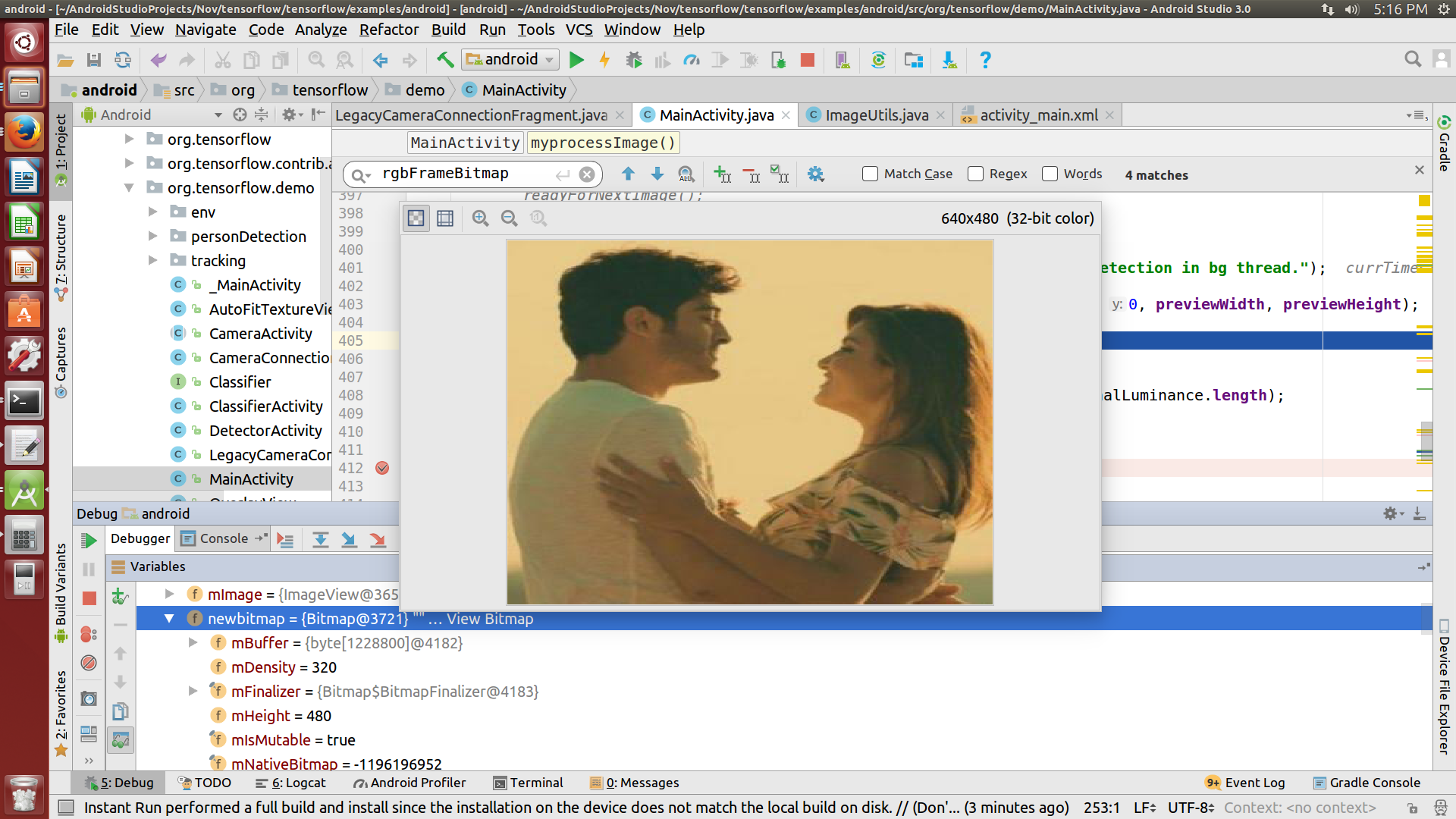Toggle the Words search option

coord(1050,174)
